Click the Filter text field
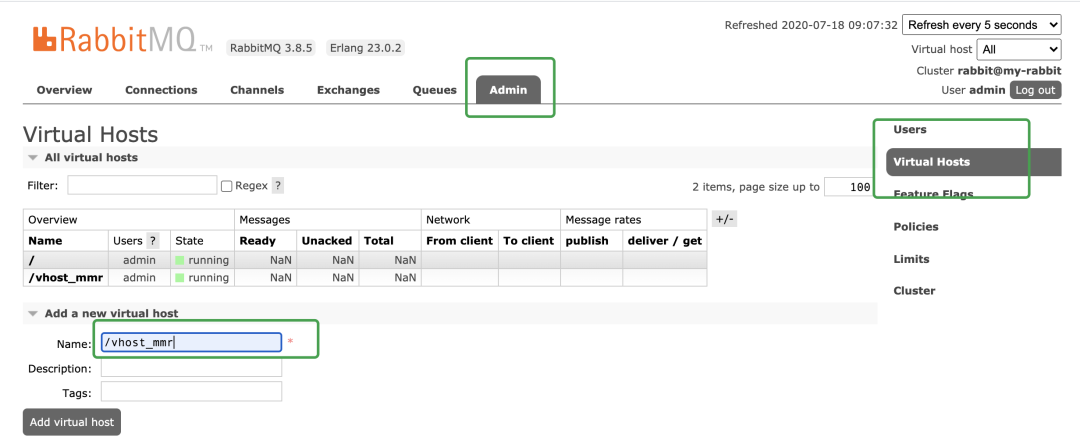The height and width of the screenshot is (447, 1080). tap(143, 185)
